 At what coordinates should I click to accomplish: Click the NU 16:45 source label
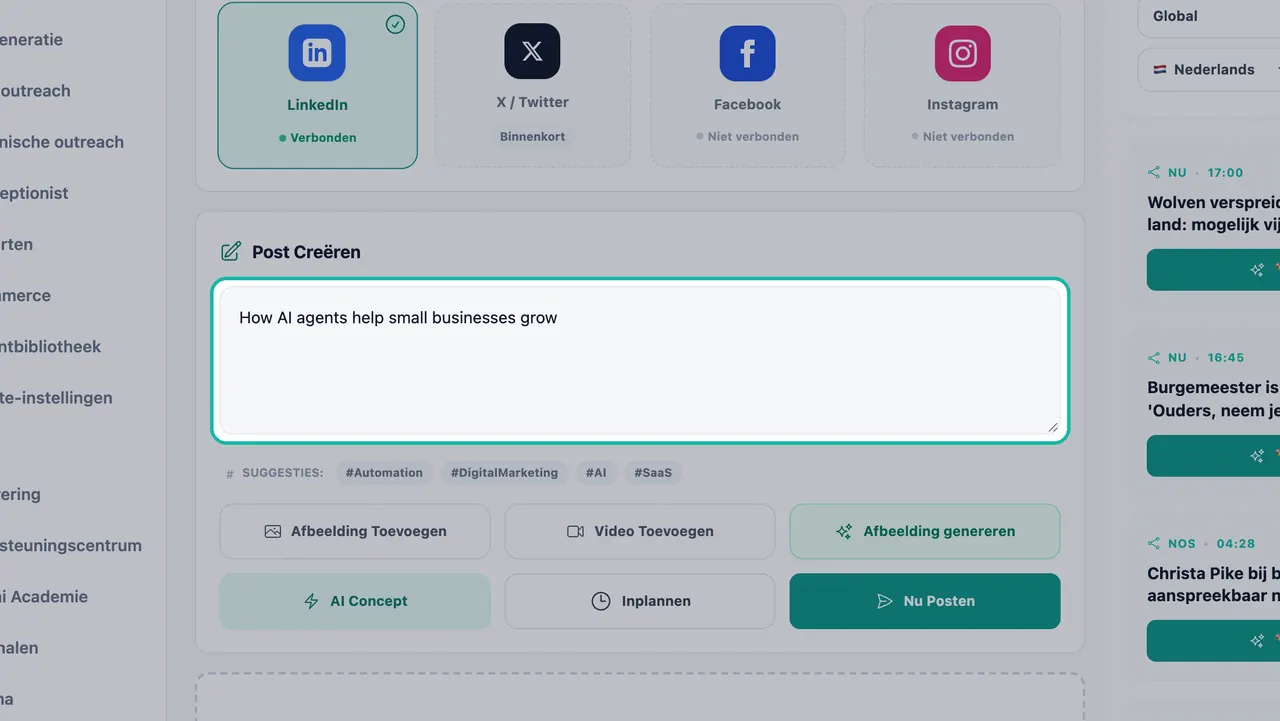coord(1196,357)
